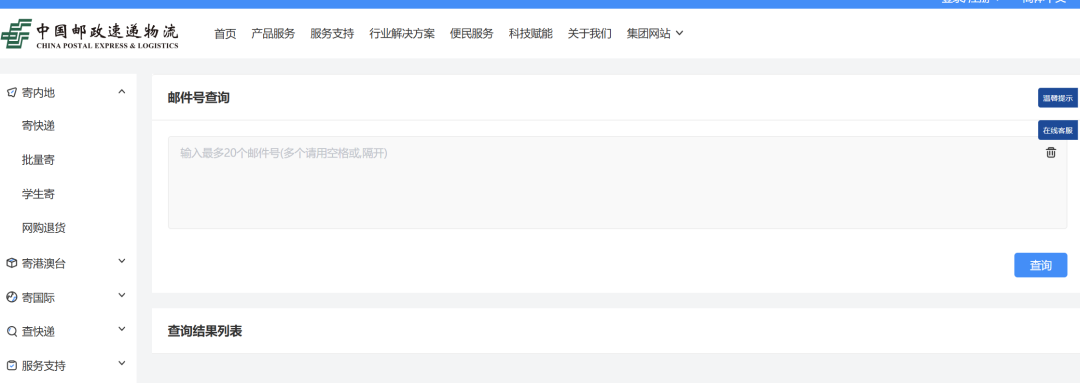1080x383 pixels.
Task: Click the 寄国际 globe icon
Action: (x=11, y=298)
